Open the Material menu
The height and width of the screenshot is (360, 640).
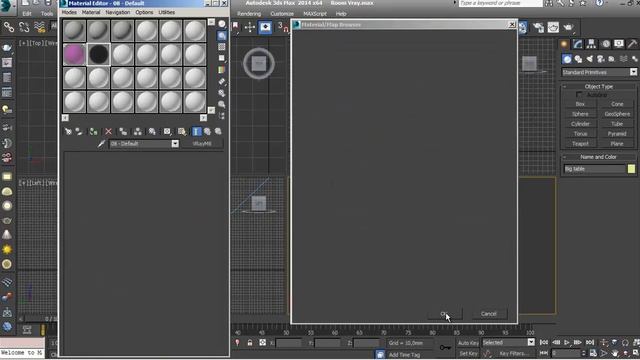pyautogui.click(x=91, y=13)
